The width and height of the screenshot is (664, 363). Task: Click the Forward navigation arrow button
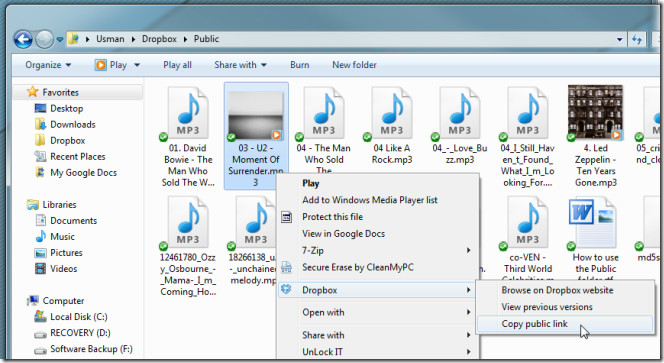[x=44, y=39]
